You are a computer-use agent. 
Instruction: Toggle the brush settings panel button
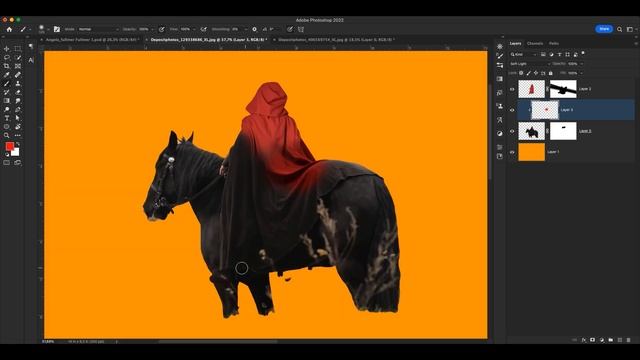(57, 29)
